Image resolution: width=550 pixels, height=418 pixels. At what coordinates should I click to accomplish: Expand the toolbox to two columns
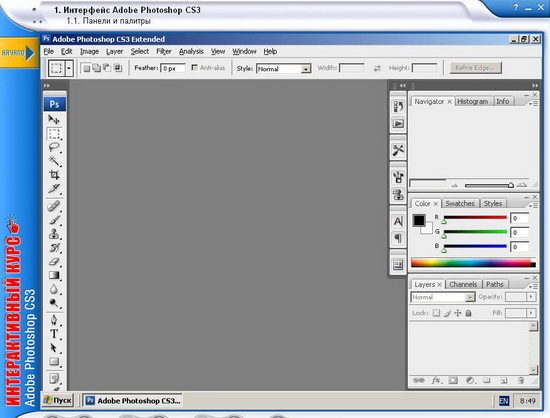tap(47, 85)
